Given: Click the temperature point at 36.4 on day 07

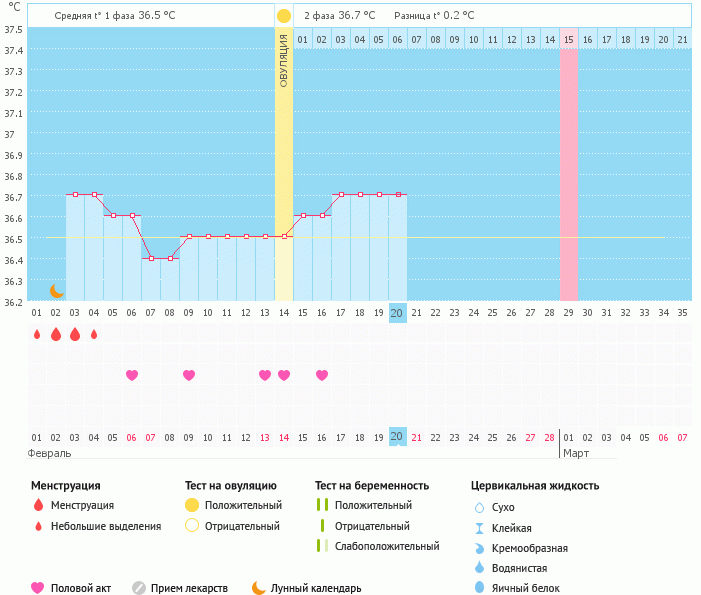Looking at the screenshot, I should [x=151, y=258].
